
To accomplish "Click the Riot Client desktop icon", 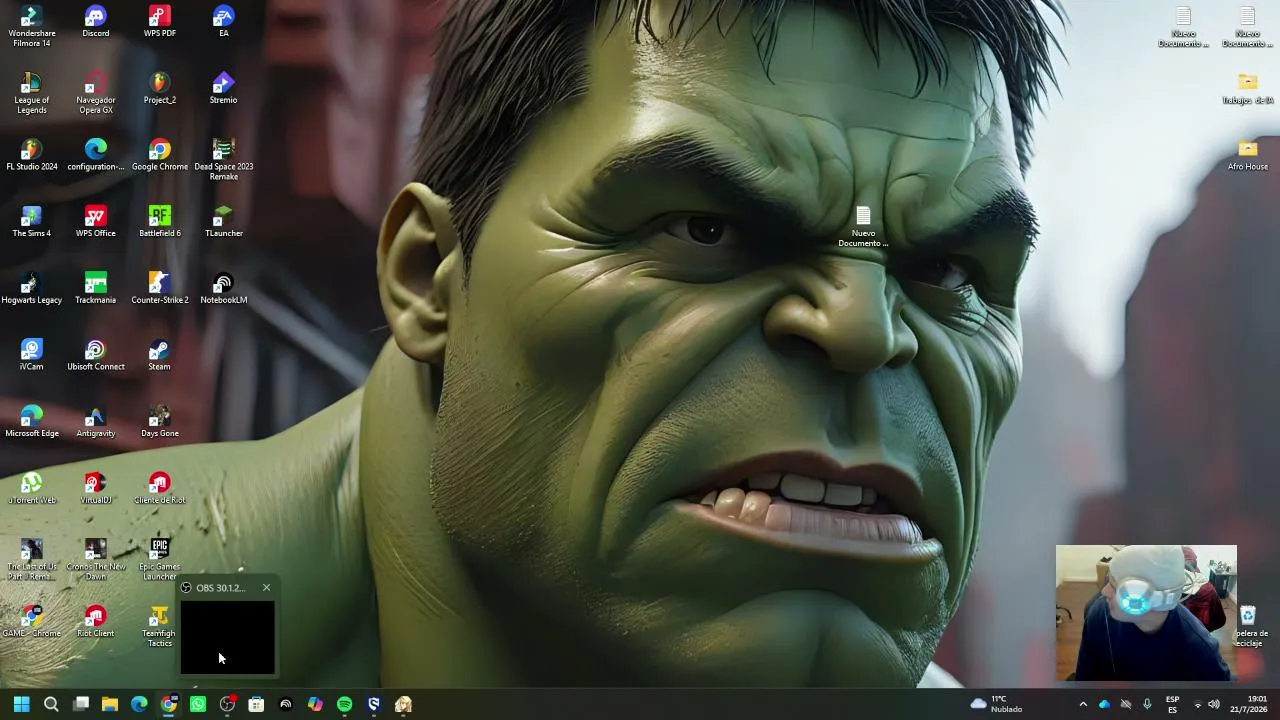I will (x=96, y=622).
